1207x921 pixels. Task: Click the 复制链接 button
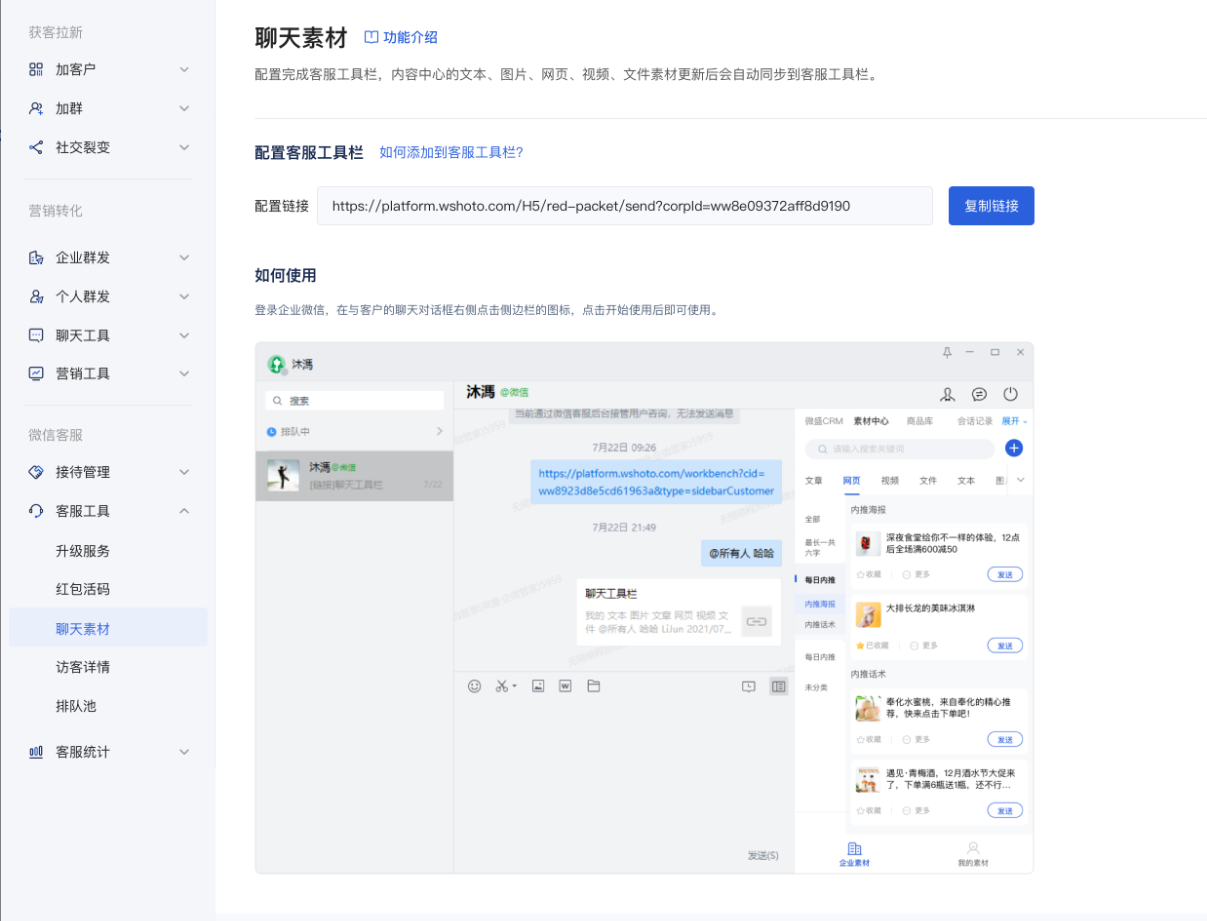tap(991, 206)
